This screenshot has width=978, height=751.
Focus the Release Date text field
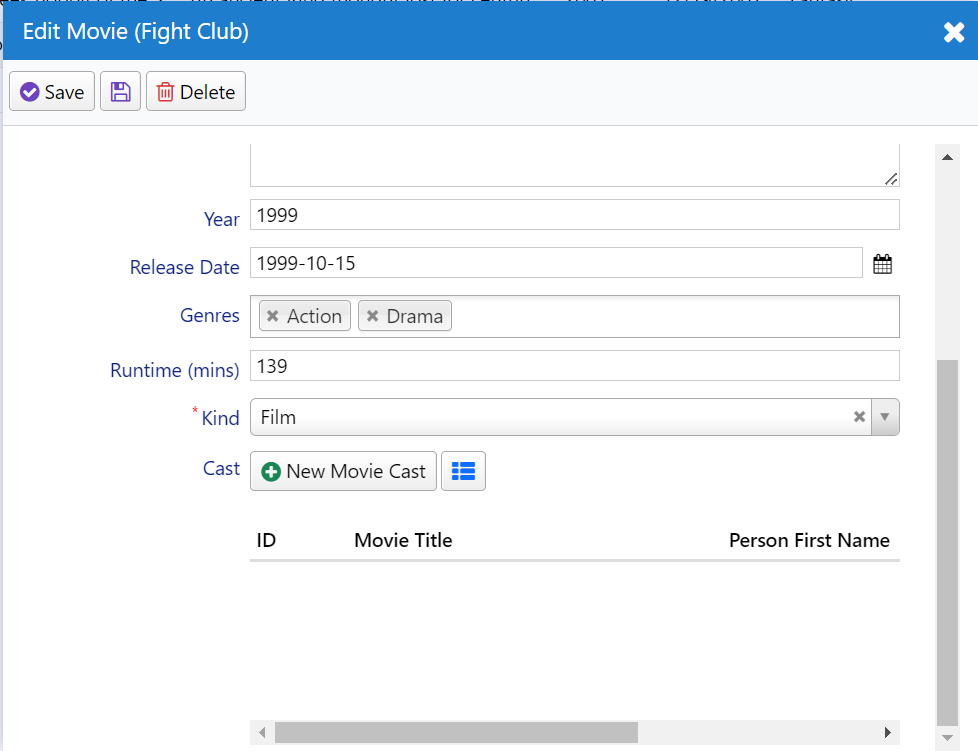[556, 263]
